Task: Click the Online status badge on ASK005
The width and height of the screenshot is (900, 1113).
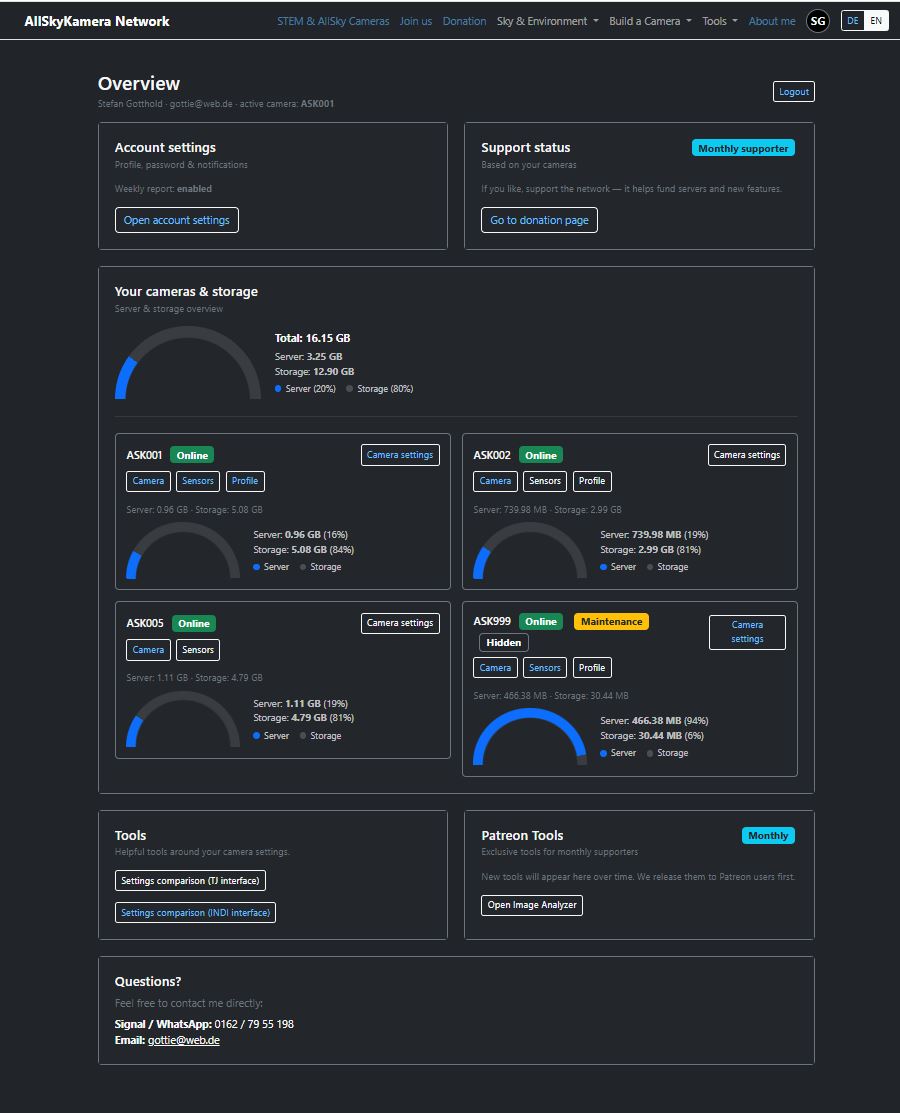Action: 193,622
